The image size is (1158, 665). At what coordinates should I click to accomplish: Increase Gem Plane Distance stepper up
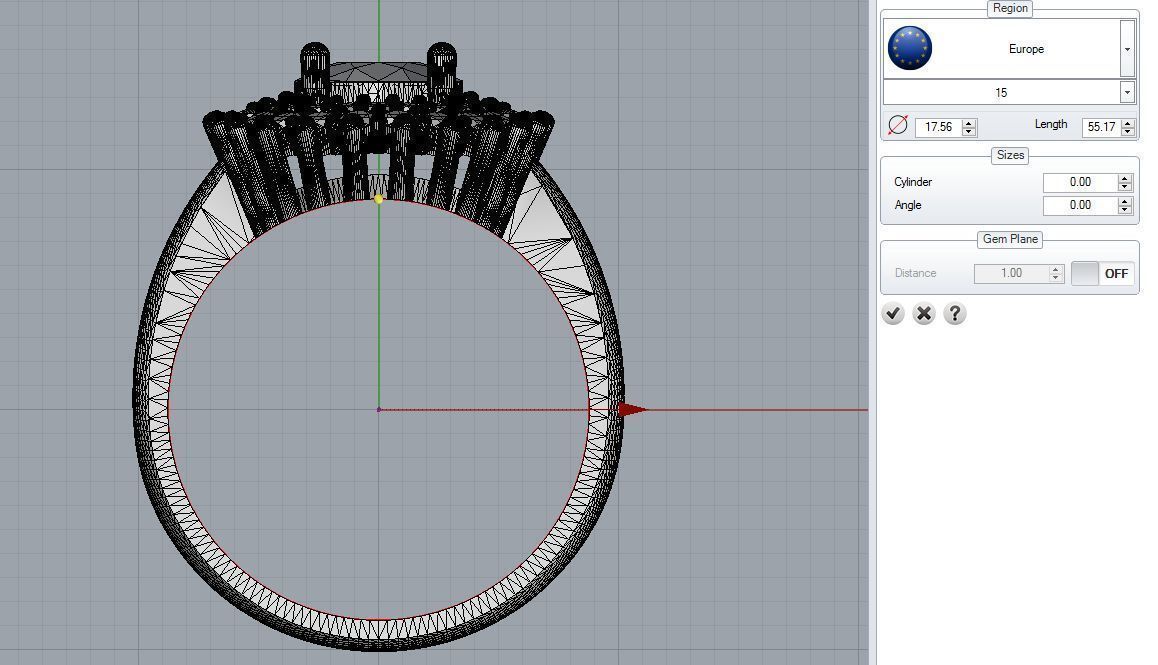[x=1056, y=269]
